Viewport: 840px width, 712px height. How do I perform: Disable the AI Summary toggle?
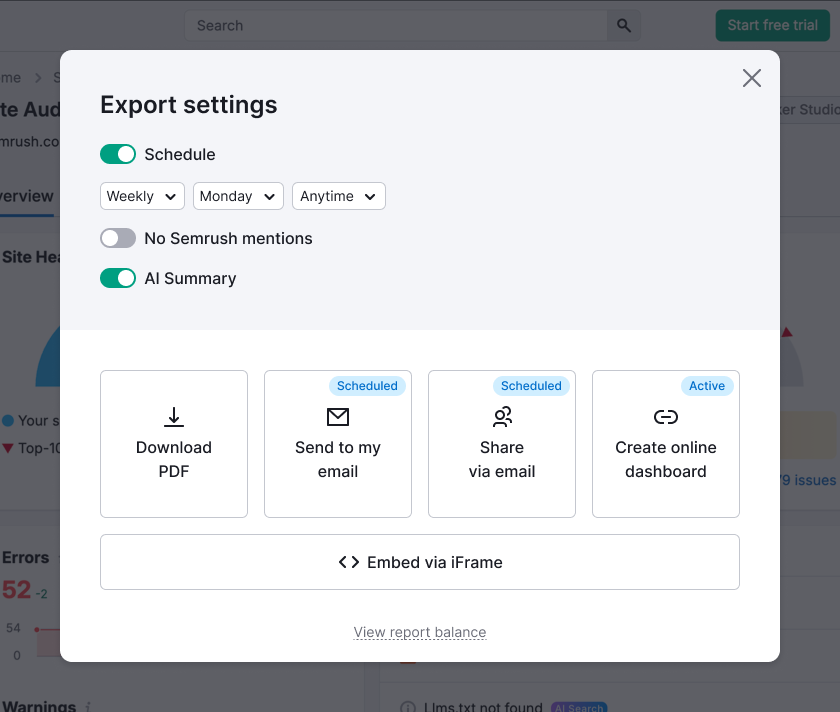coord(118,278)
